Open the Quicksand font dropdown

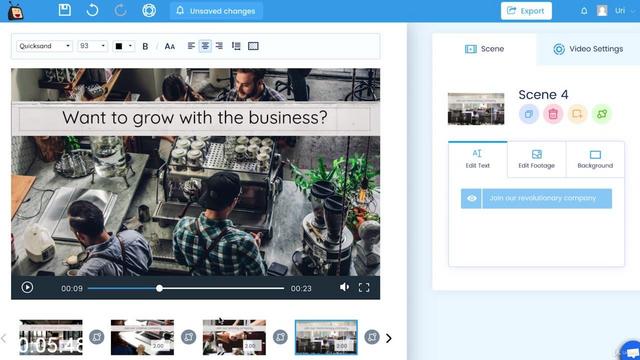click(x=44, y=46)
